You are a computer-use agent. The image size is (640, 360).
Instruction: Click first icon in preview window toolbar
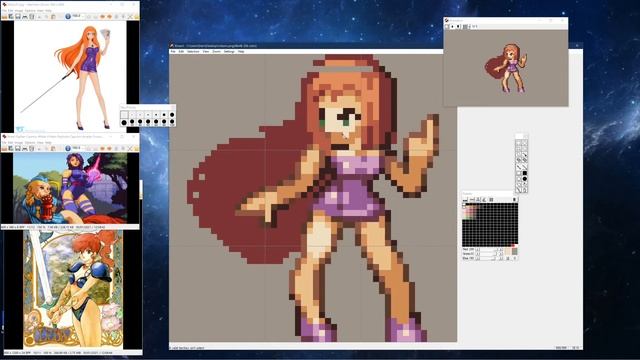tap(447, 27)
